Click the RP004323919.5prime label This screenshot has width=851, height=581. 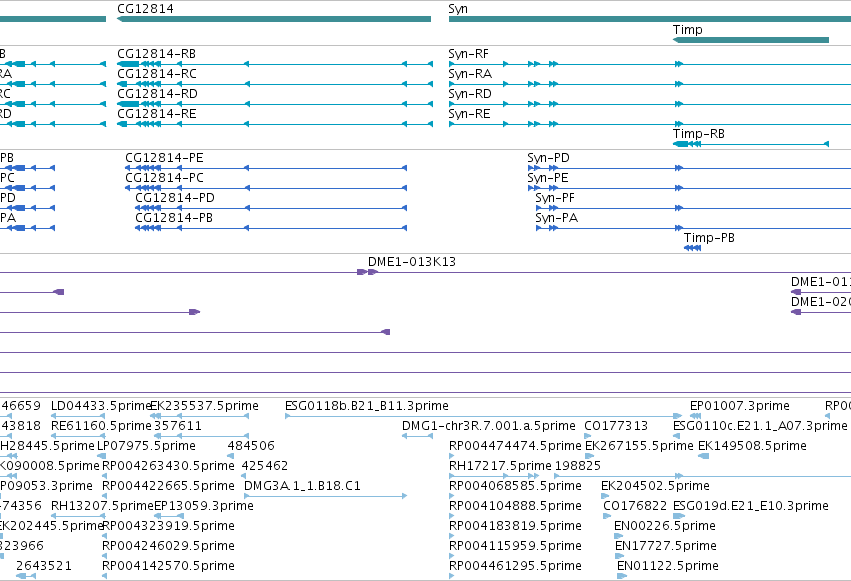click(x=168, y=526)
